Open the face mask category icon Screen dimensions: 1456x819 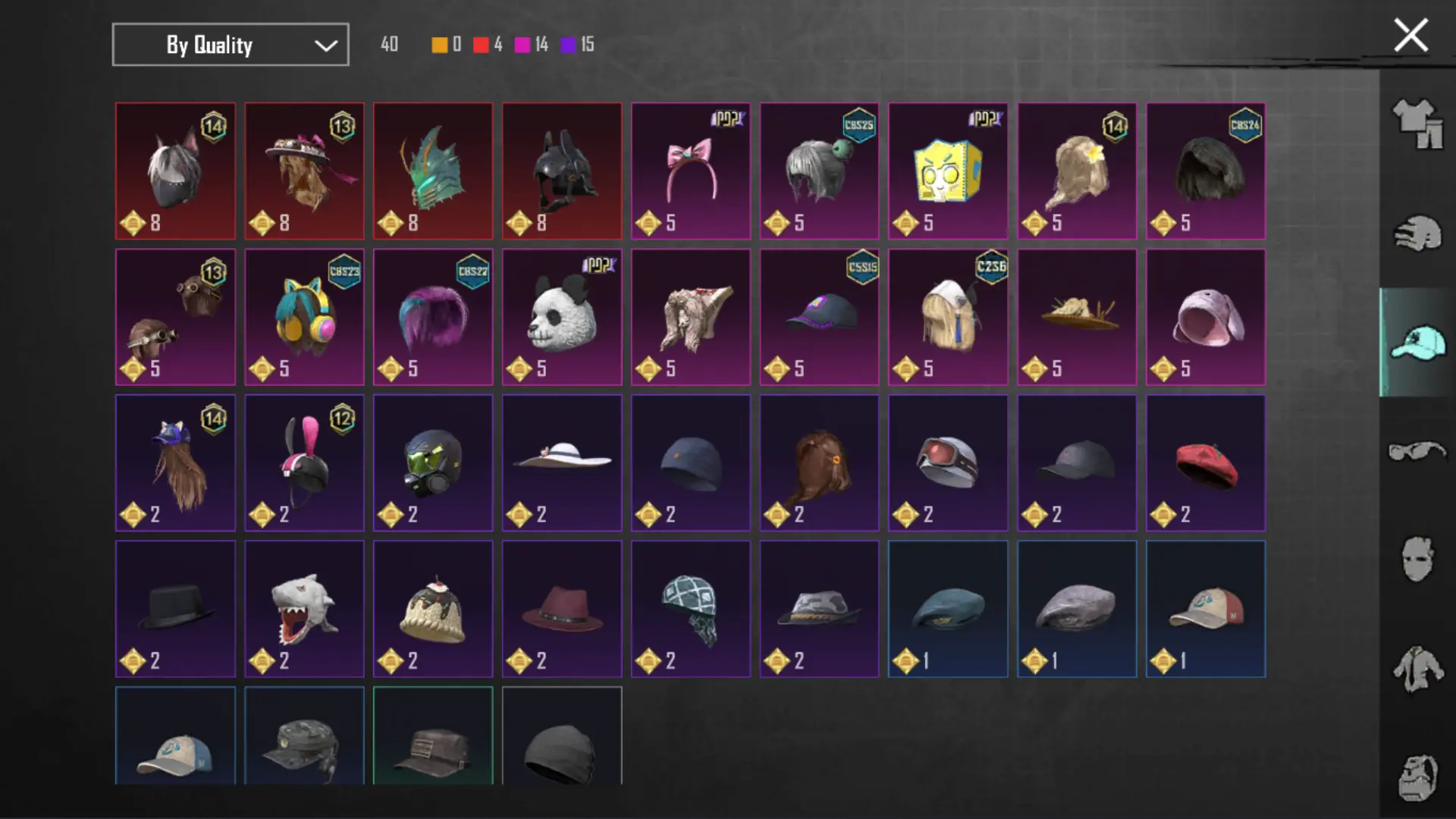(1417, 559)
